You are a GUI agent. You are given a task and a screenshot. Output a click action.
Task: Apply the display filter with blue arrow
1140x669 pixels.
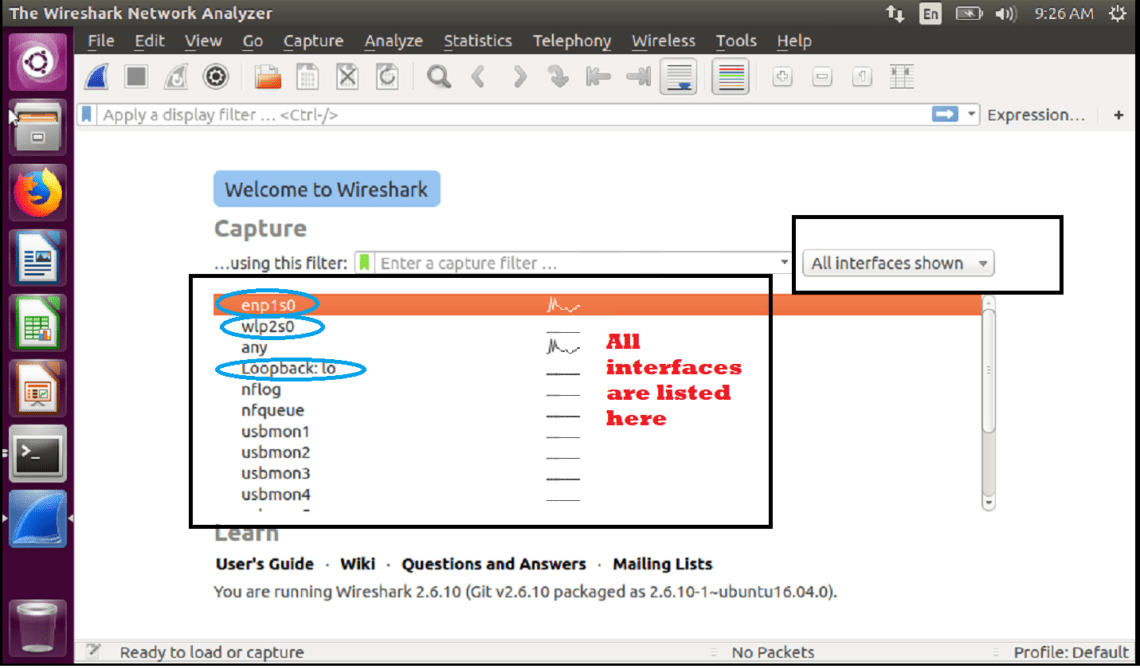pyautogui.click(x=945, y=115)
